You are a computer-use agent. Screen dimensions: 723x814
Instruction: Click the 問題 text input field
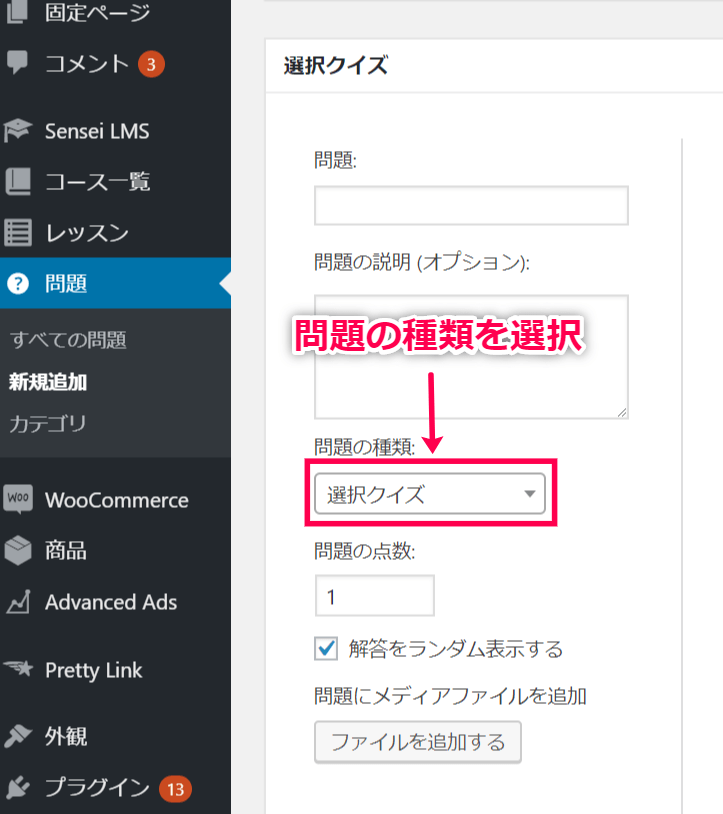pos(471,206)
